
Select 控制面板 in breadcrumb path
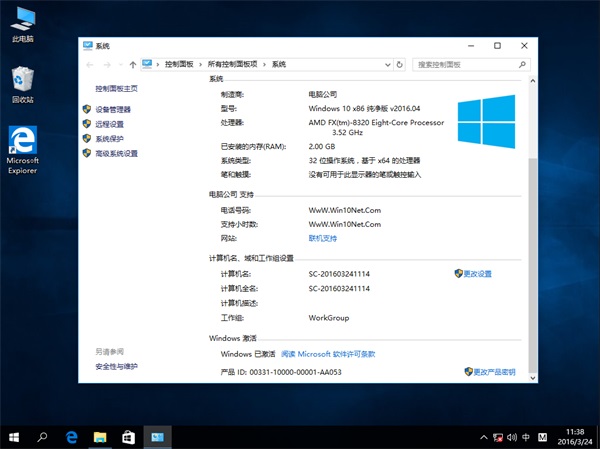pyautogui.click(x=179, y=64)
